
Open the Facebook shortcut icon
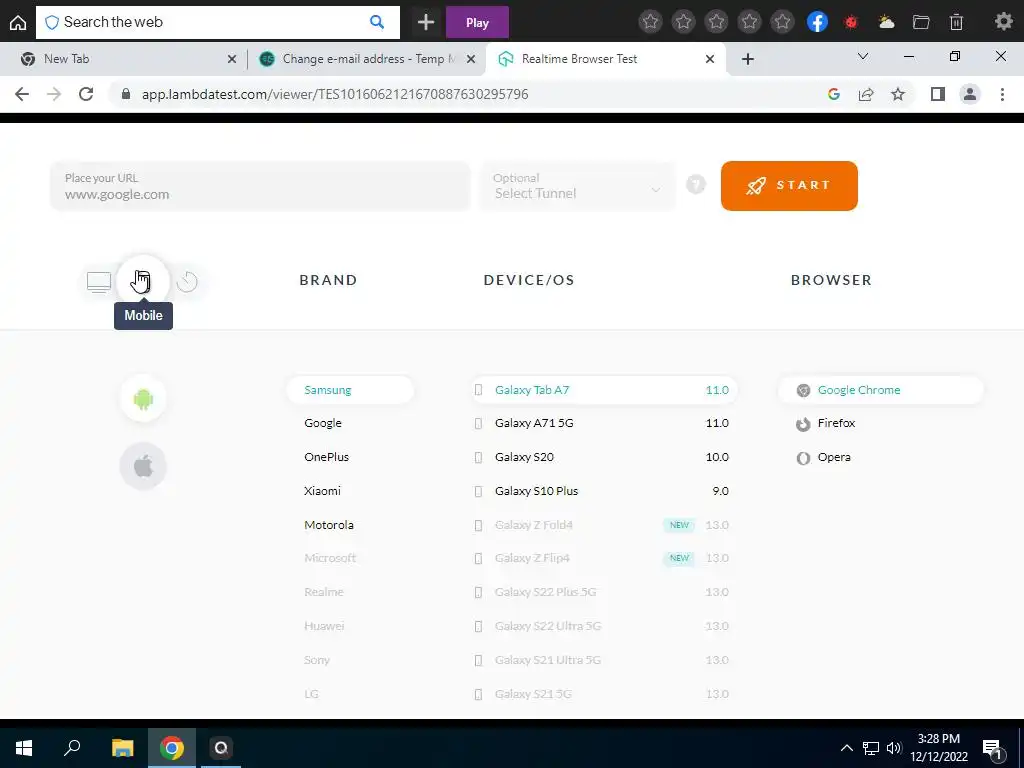point(817,22)
